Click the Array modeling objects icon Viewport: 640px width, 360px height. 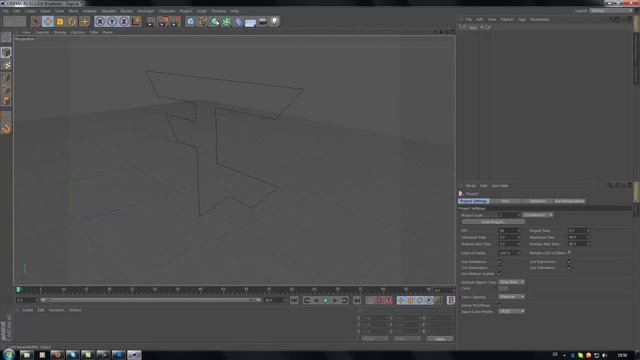[226, 21]
